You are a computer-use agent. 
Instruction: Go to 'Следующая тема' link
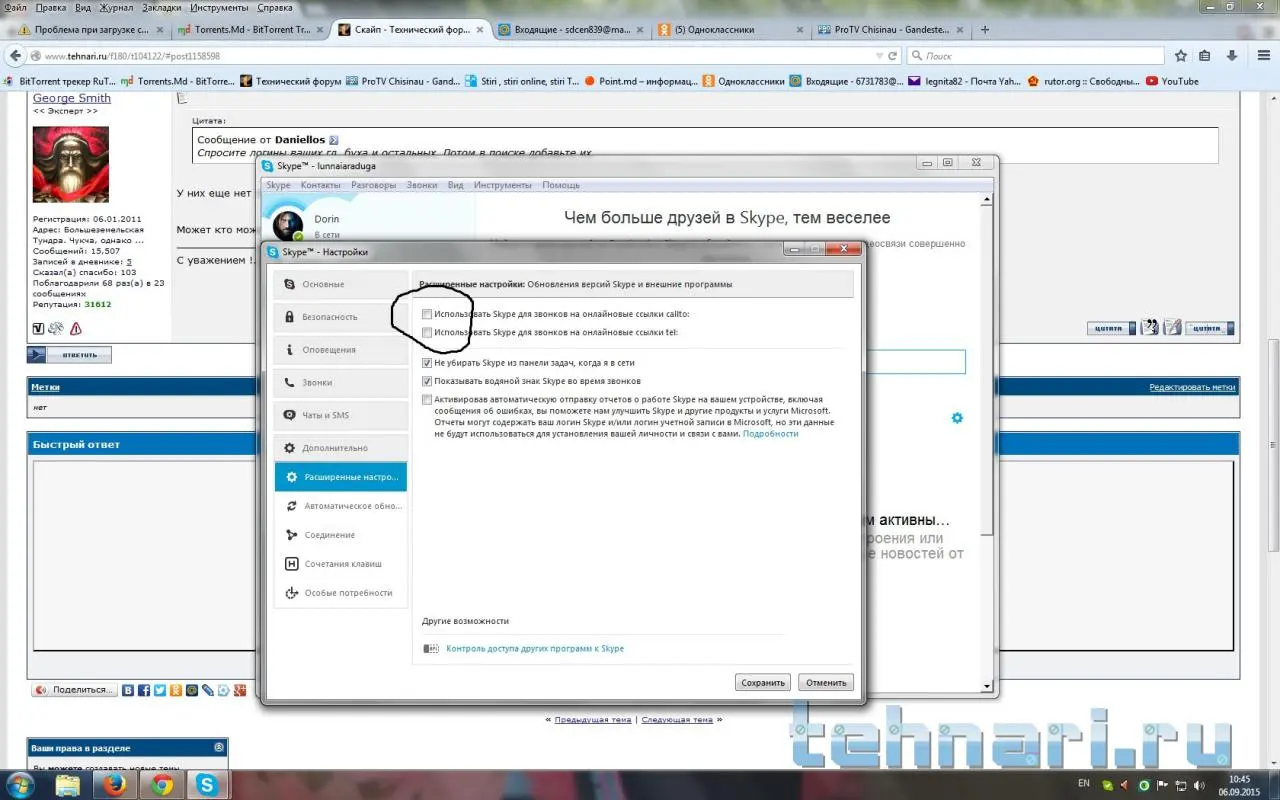tap(677, 719)
